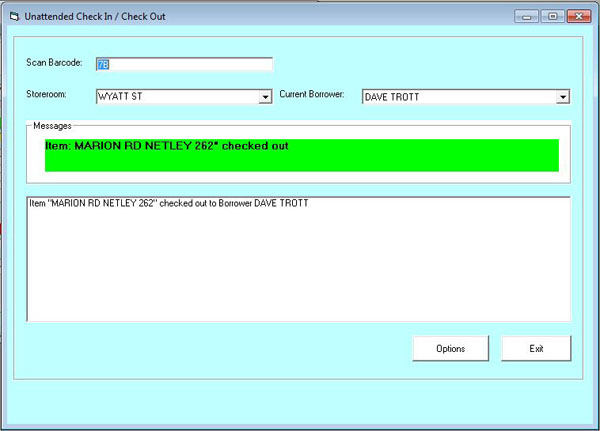This screenshot has height=431, width=600.
Task: Maximize the Unattended Check In window
Action: click(x=553, y=16)
